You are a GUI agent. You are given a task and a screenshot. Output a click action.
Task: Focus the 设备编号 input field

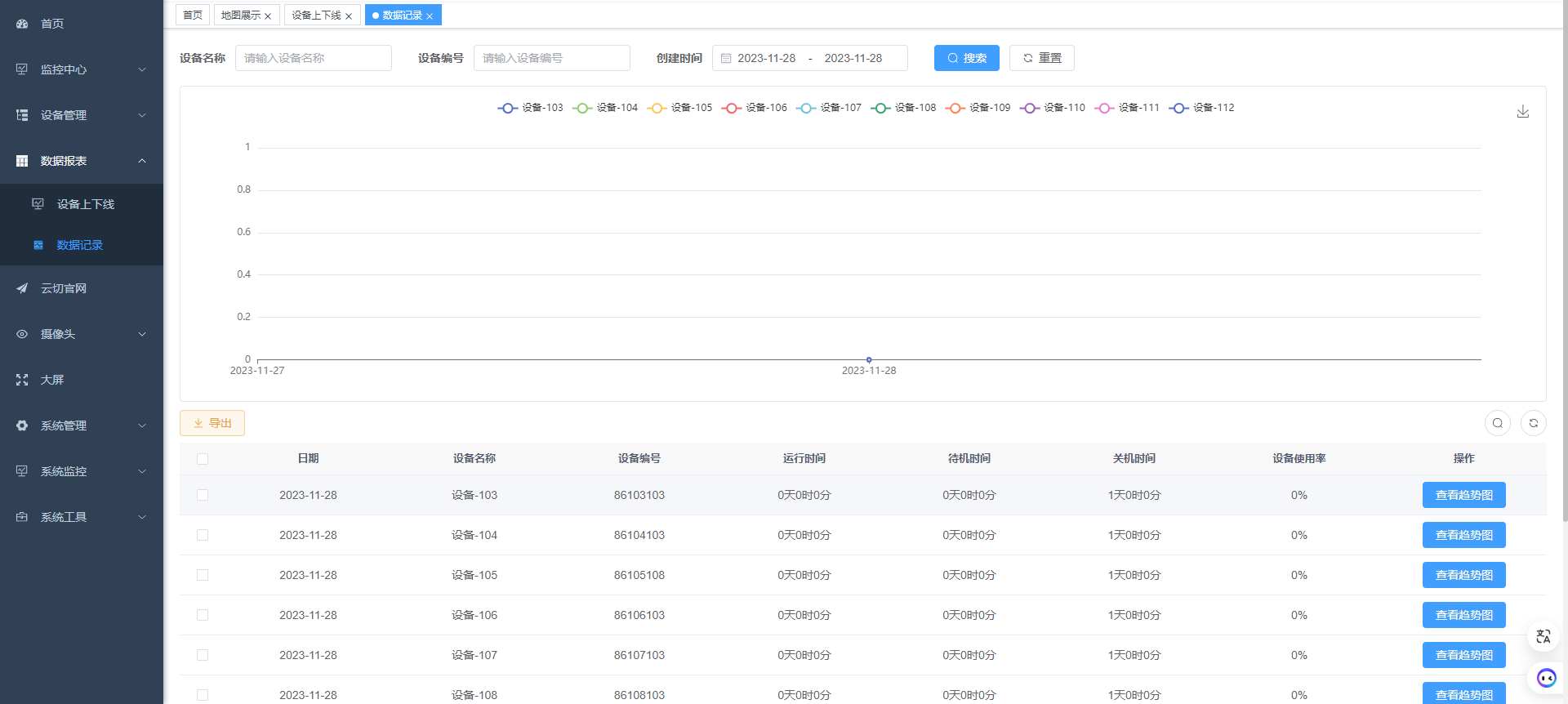552,58
